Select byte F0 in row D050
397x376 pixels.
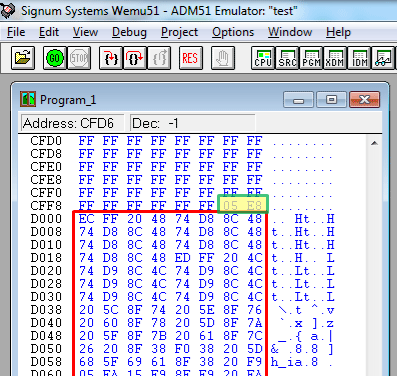point(182,349)
